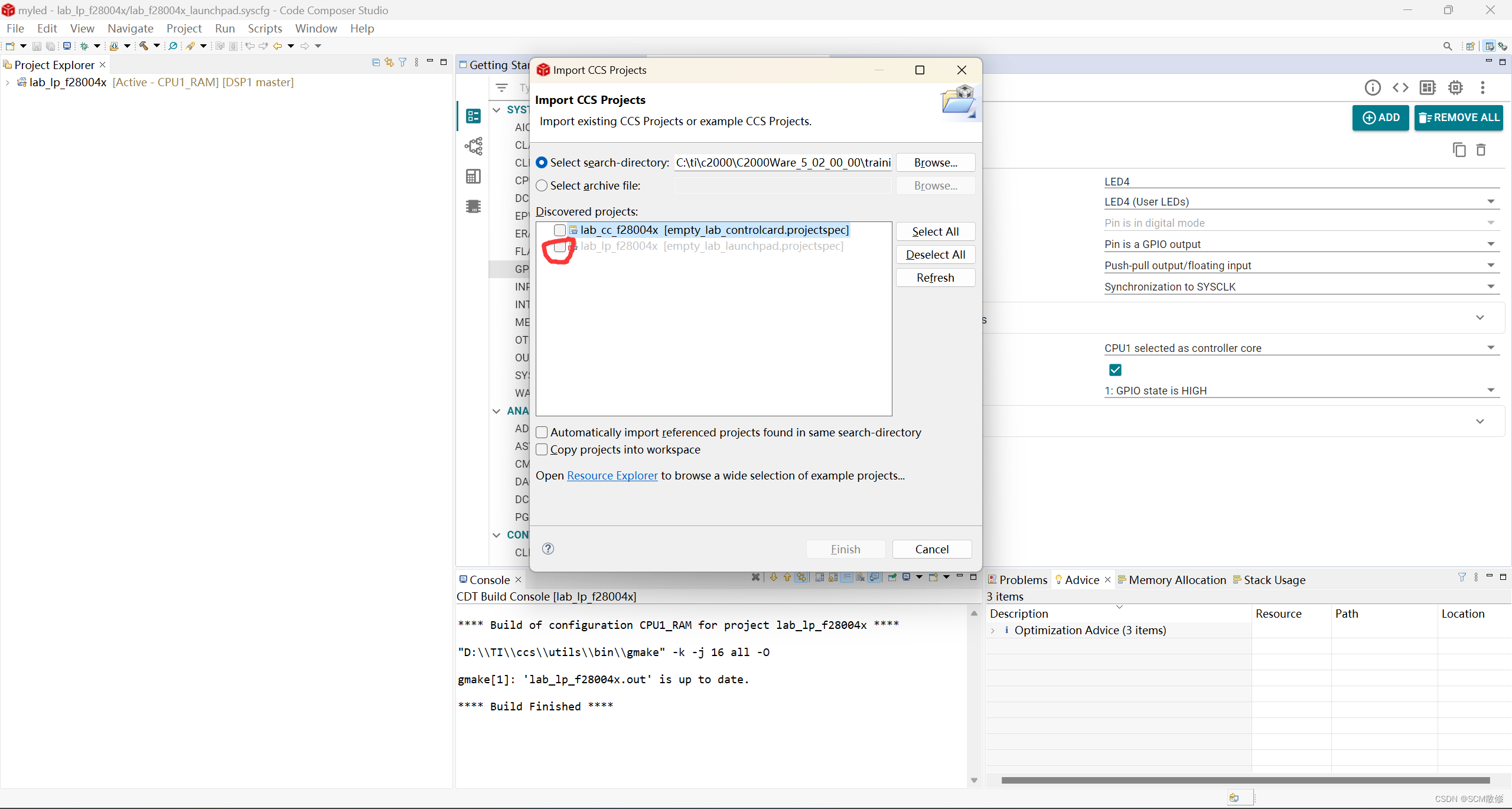The image size is (1512, 809).
Task: Click the search-directory path field
Action: coord(783,162)
